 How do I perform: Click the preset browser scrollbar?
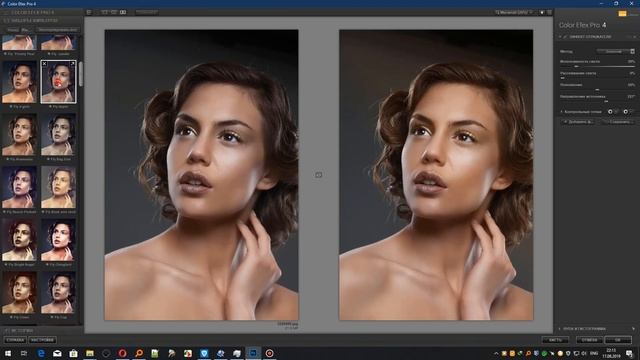(x=81, y=74)
